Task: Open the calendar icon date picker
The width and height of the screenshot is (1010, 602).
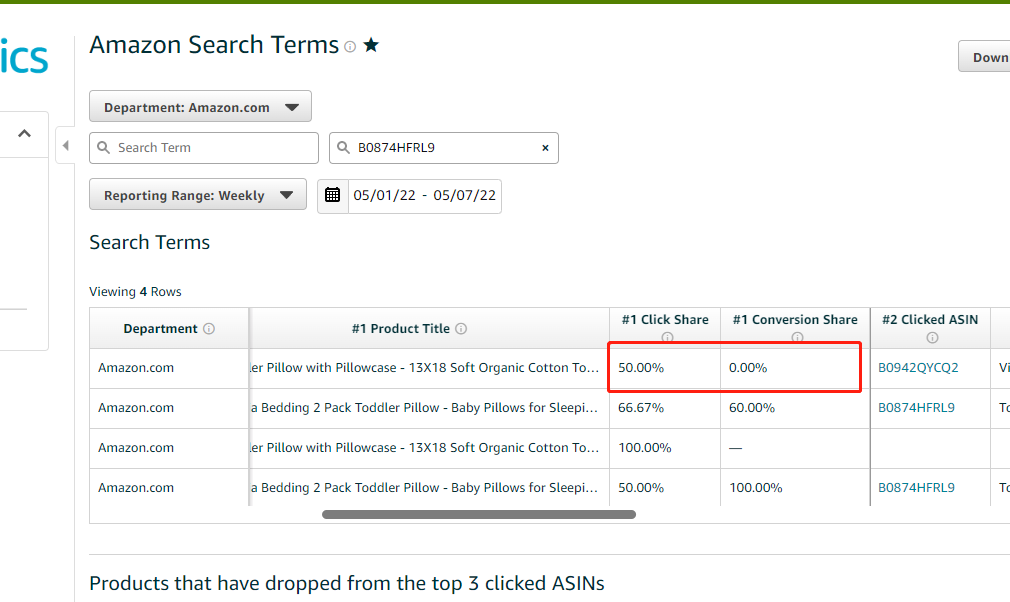Action: [x=332, y=195]
